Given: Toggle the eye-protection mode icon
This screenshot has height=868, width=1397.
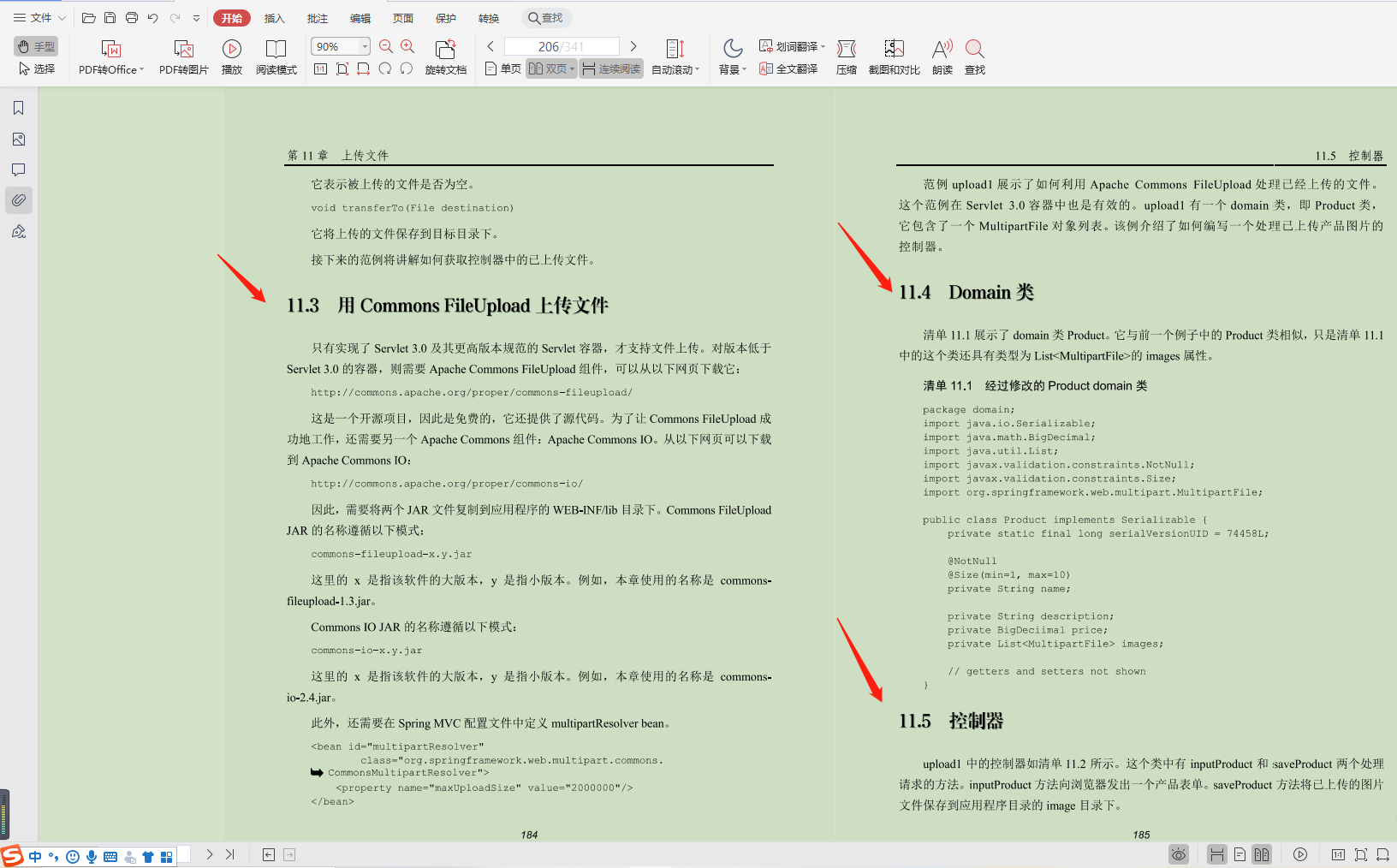Looking at the screenshot, I should coord(1179,854).
